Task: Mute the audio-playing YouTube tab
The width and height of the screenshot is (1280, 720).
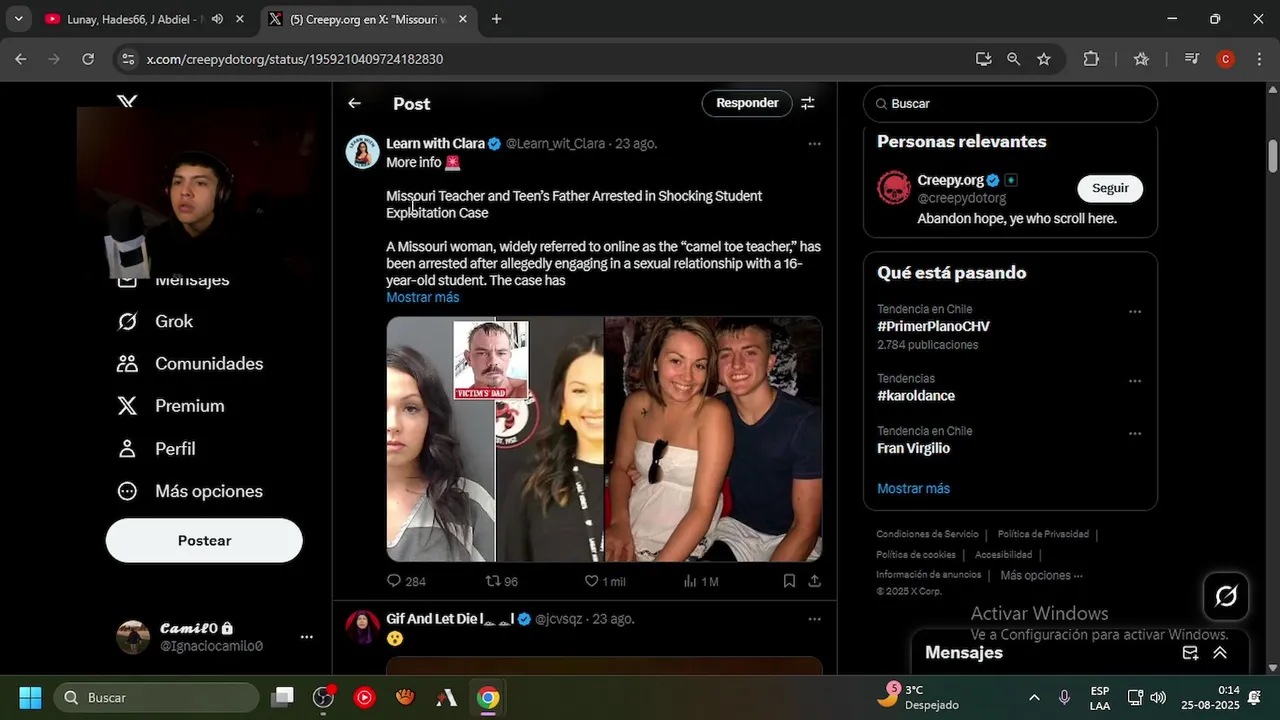Action: point(217,19)
